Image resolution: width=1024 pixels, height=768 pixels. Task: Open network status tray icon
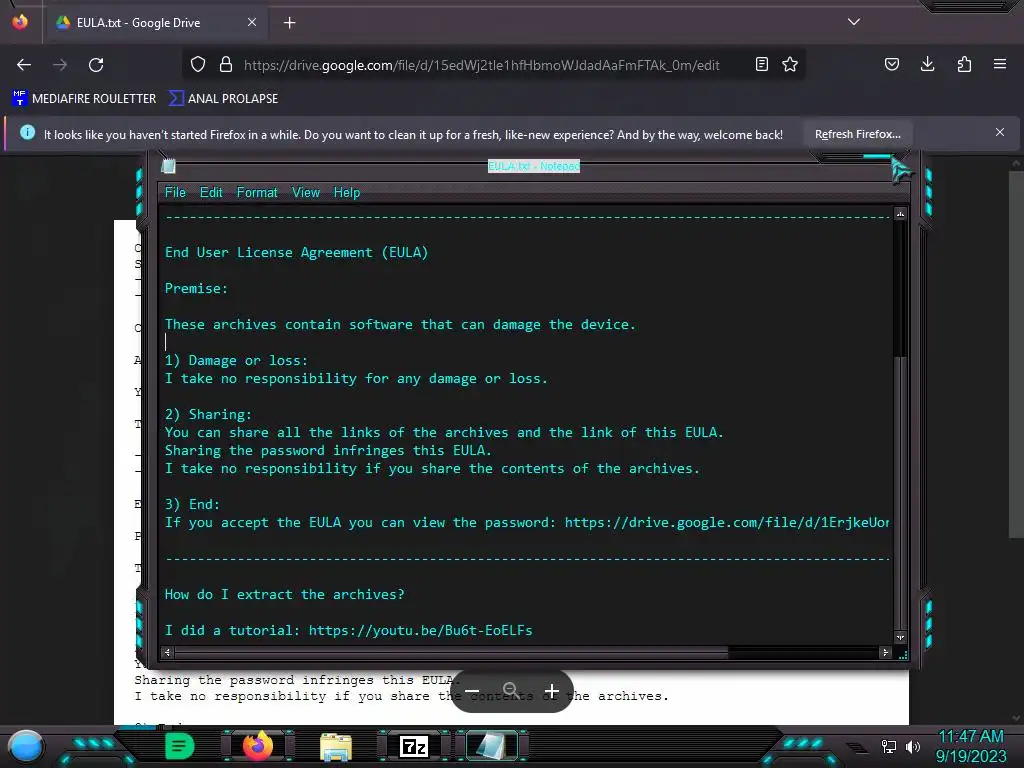point(888,746)
